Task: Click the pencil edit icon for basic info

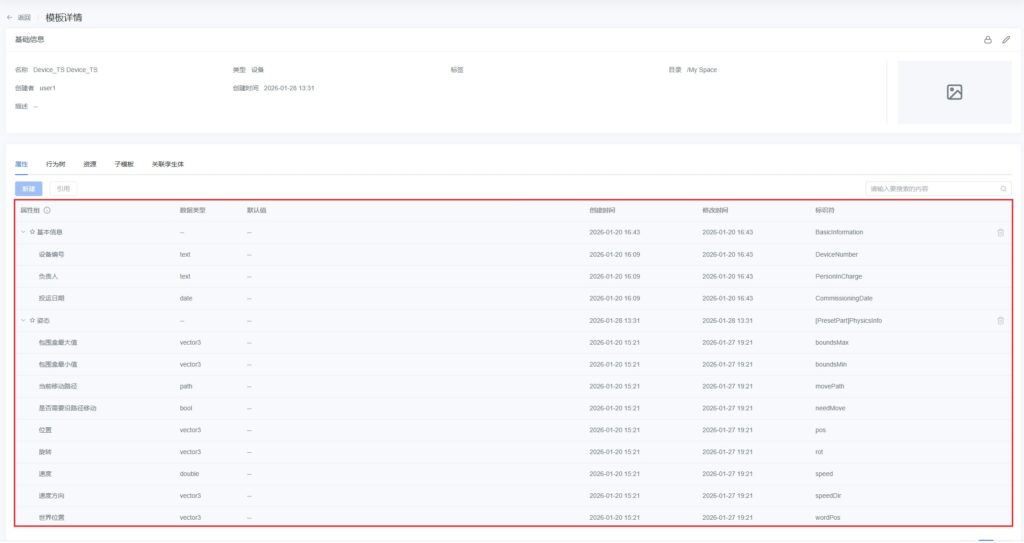Action: tap(1006, 40)
